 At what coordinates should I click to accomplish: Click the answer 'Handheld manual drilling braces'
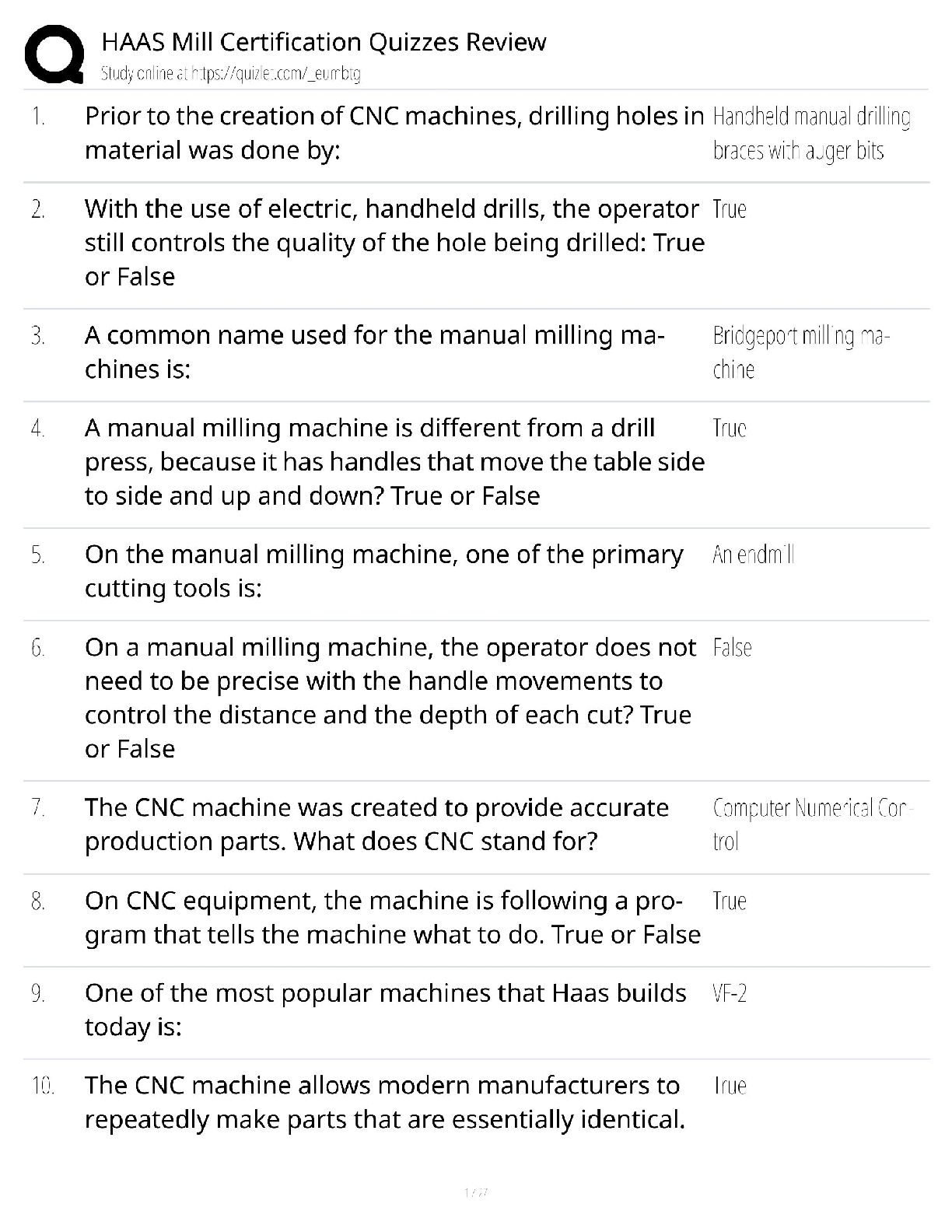(810, 133)
